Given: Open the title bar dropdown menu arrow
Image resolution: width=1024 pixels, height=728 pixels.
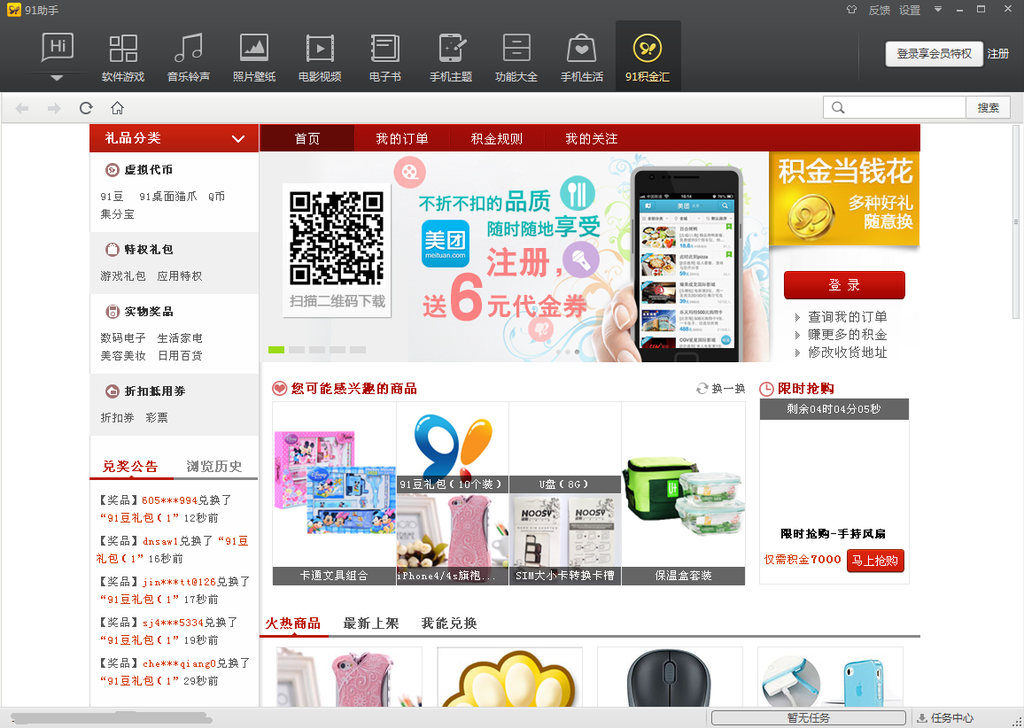Looking at the screenshot, I should pos(938,9).
